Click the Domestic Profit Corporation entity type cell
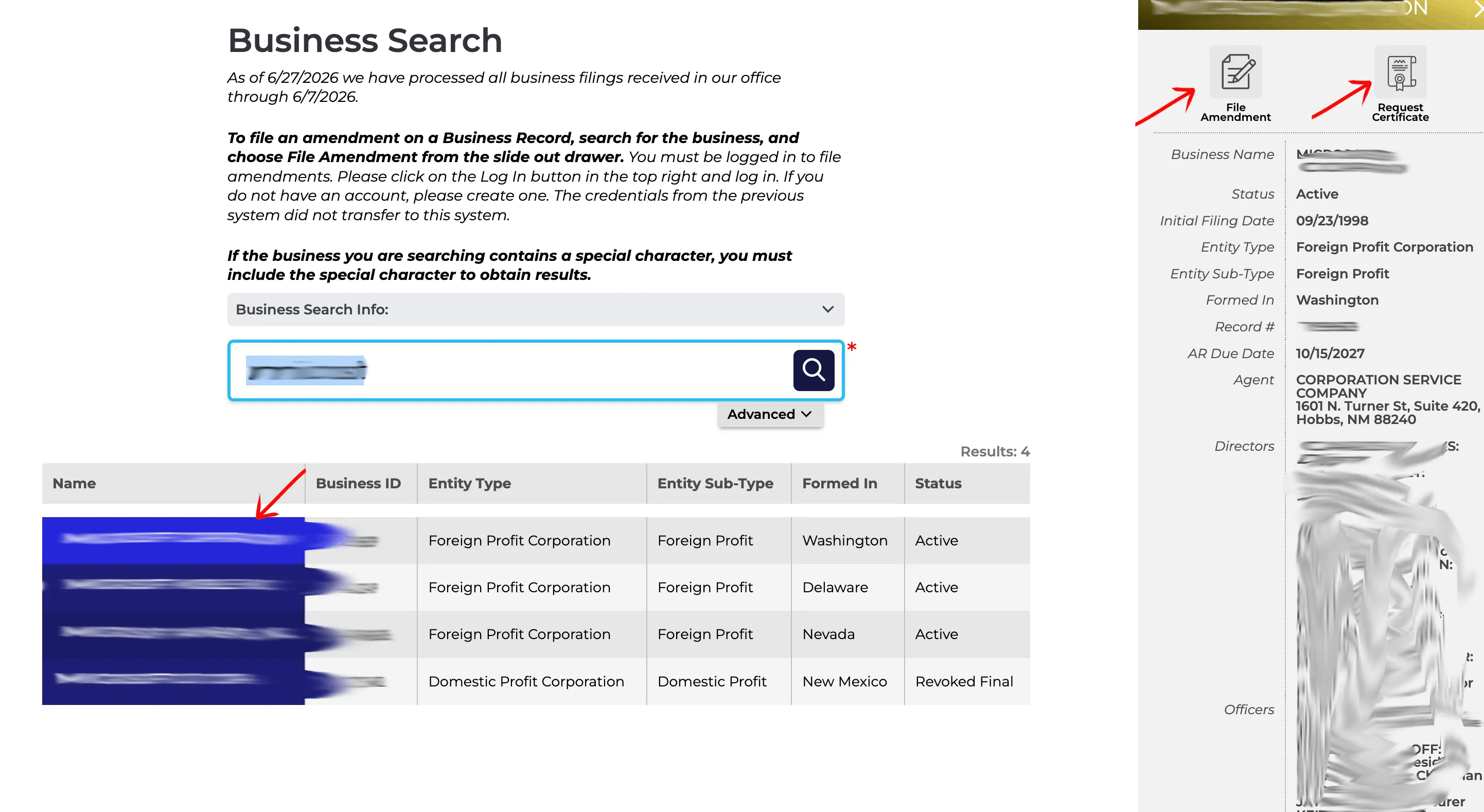 pyautogui.click(x=531, y=682)
